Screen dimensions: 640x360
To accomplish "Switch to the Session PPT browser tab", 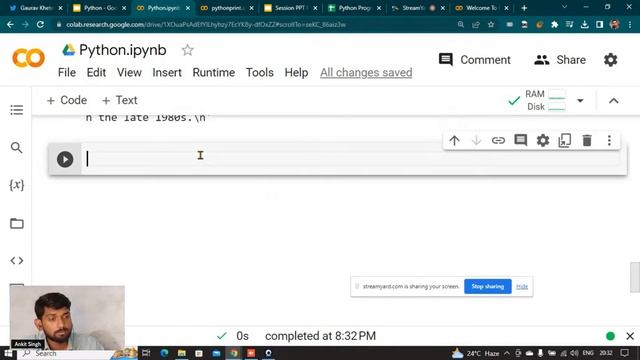I will coord(291,8).
